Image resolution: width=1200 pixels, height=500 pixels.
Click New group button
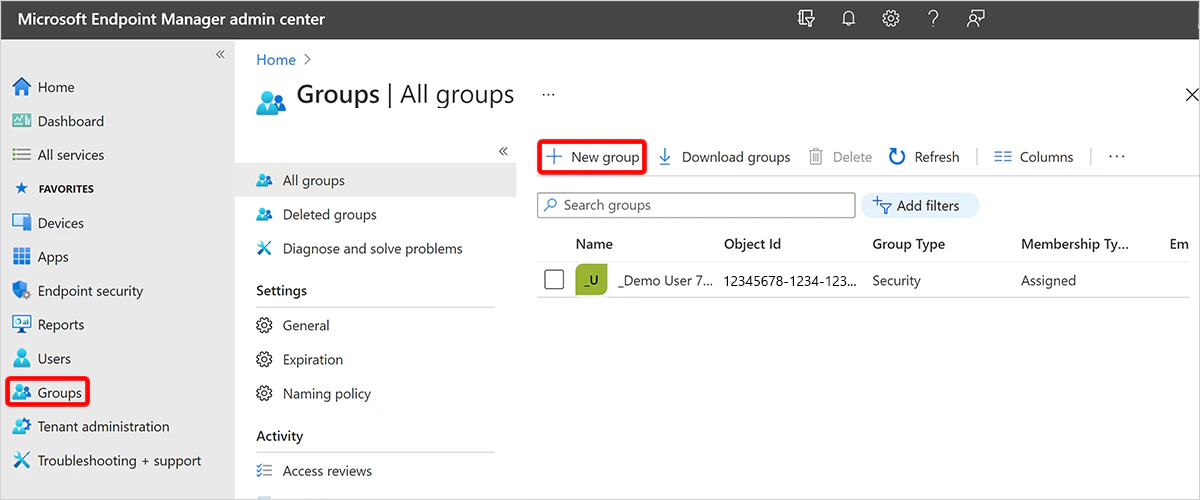tap(592, 157)
